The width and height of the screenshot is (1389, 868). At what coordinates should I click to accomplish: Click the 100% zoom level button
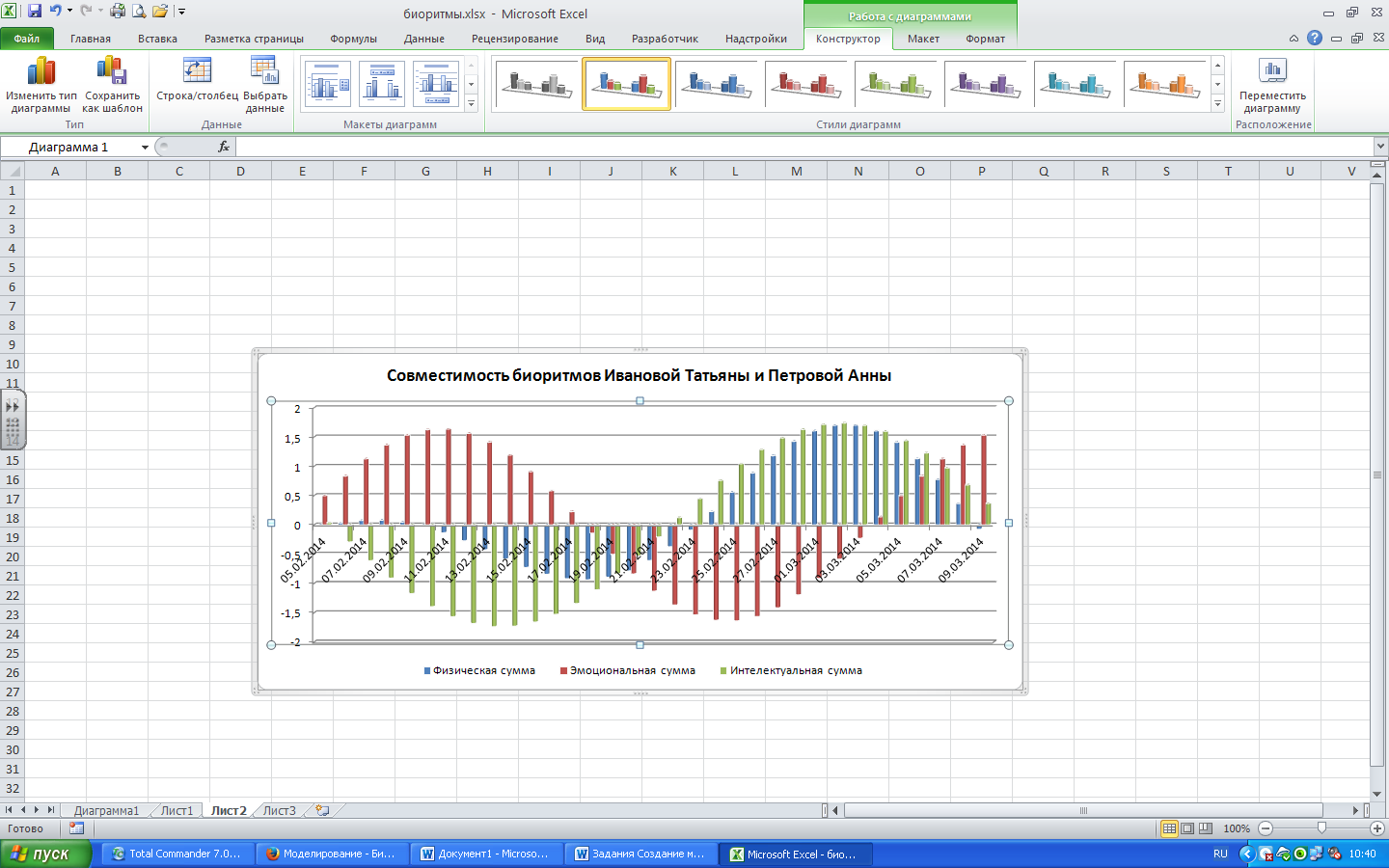pos(1237,828)
